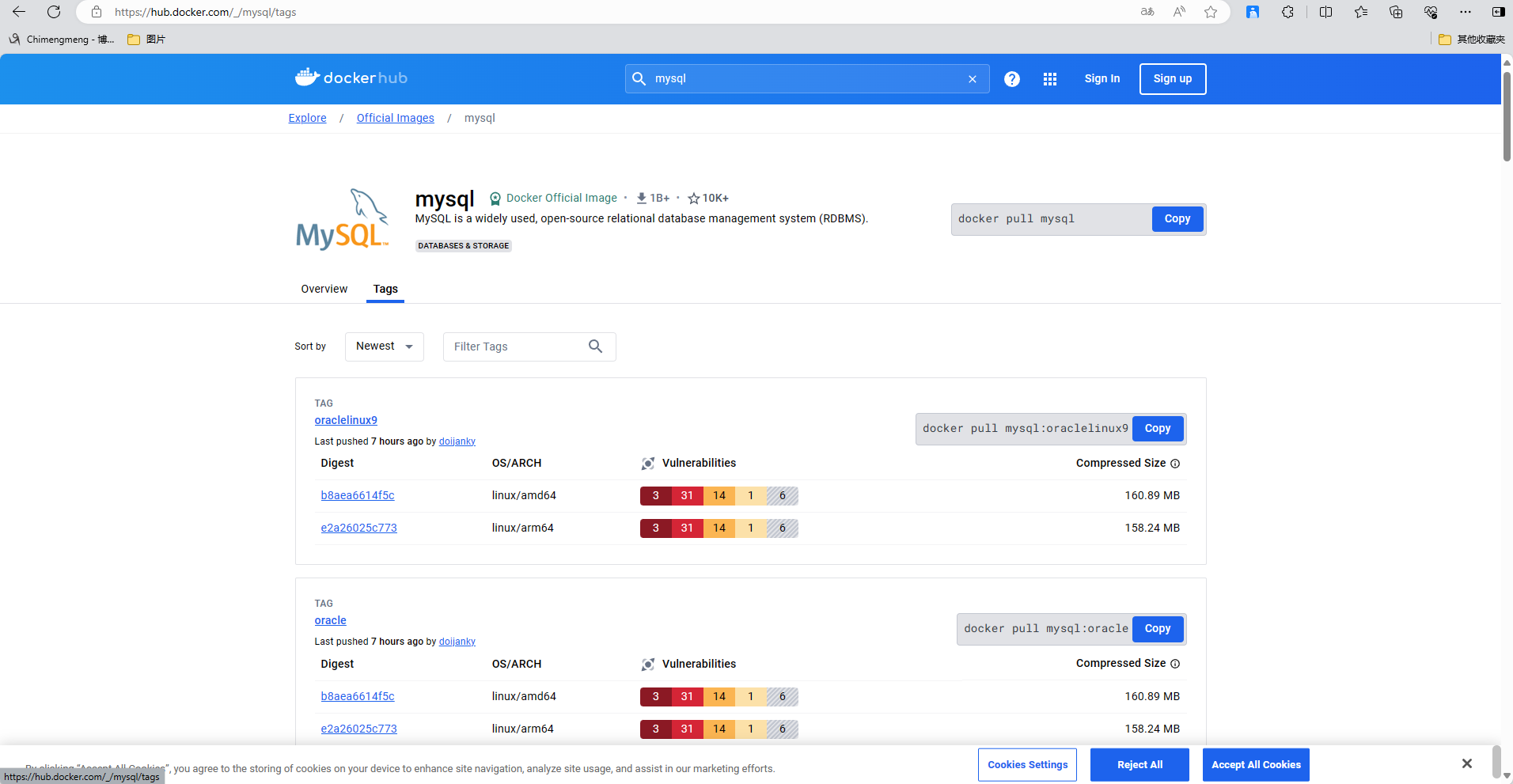Open the help question mark icon
1513x784 pixels.
(1012, 79)
